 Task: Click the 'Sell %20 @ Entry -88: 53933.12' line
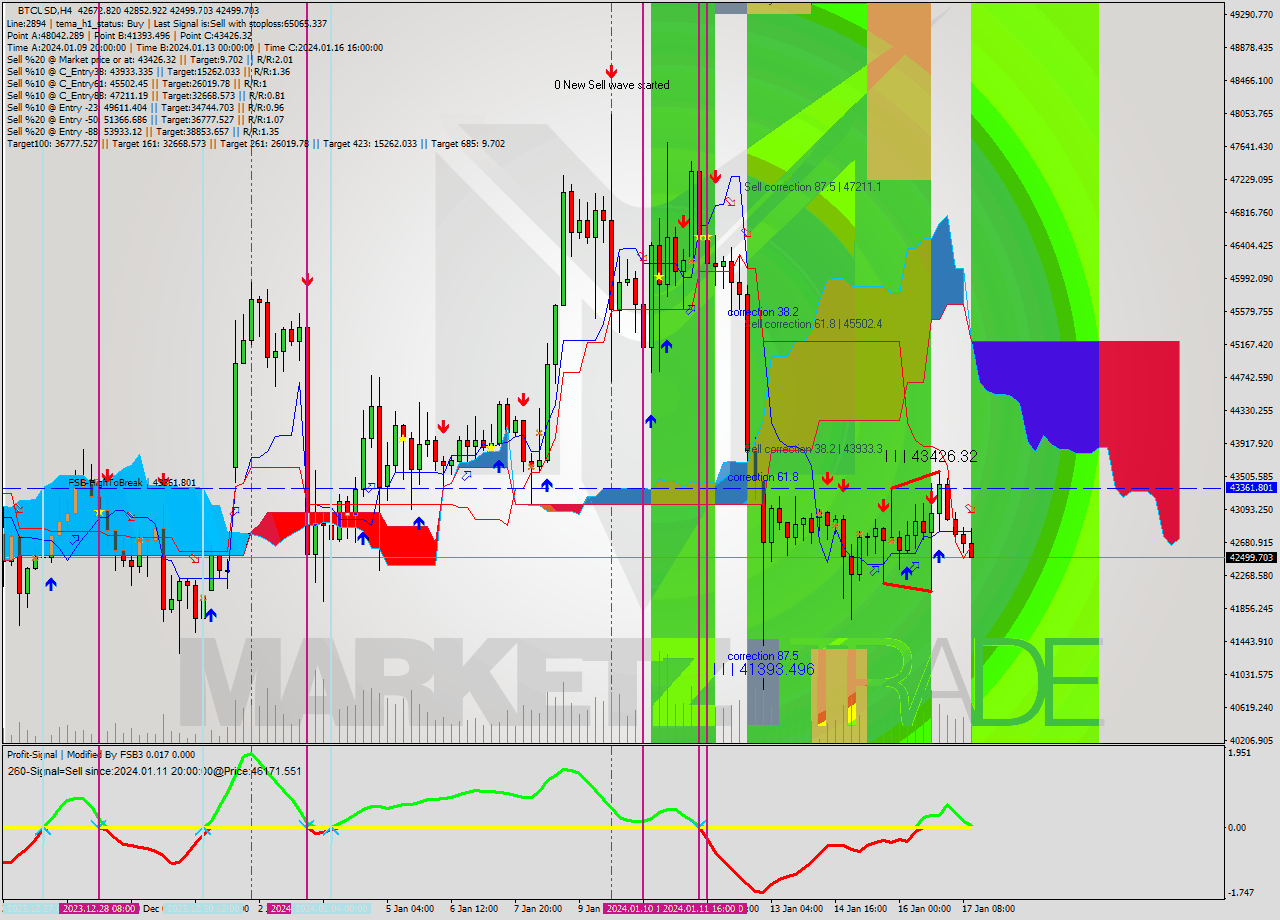pos(142,131)
